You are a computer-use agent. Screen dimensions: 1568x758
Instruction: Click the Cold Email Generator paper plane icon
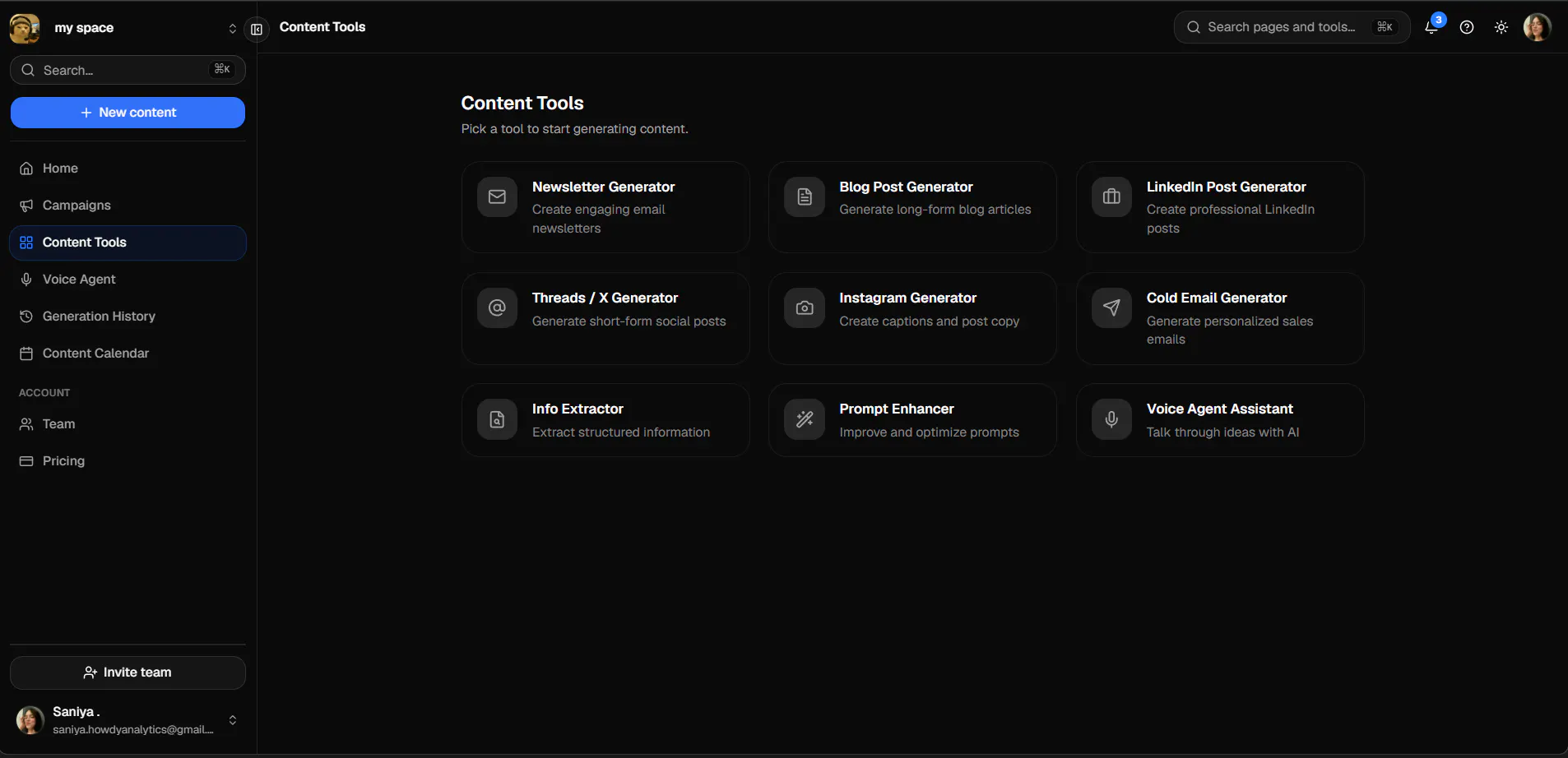pyautogui.click(x=1111, y=308)
